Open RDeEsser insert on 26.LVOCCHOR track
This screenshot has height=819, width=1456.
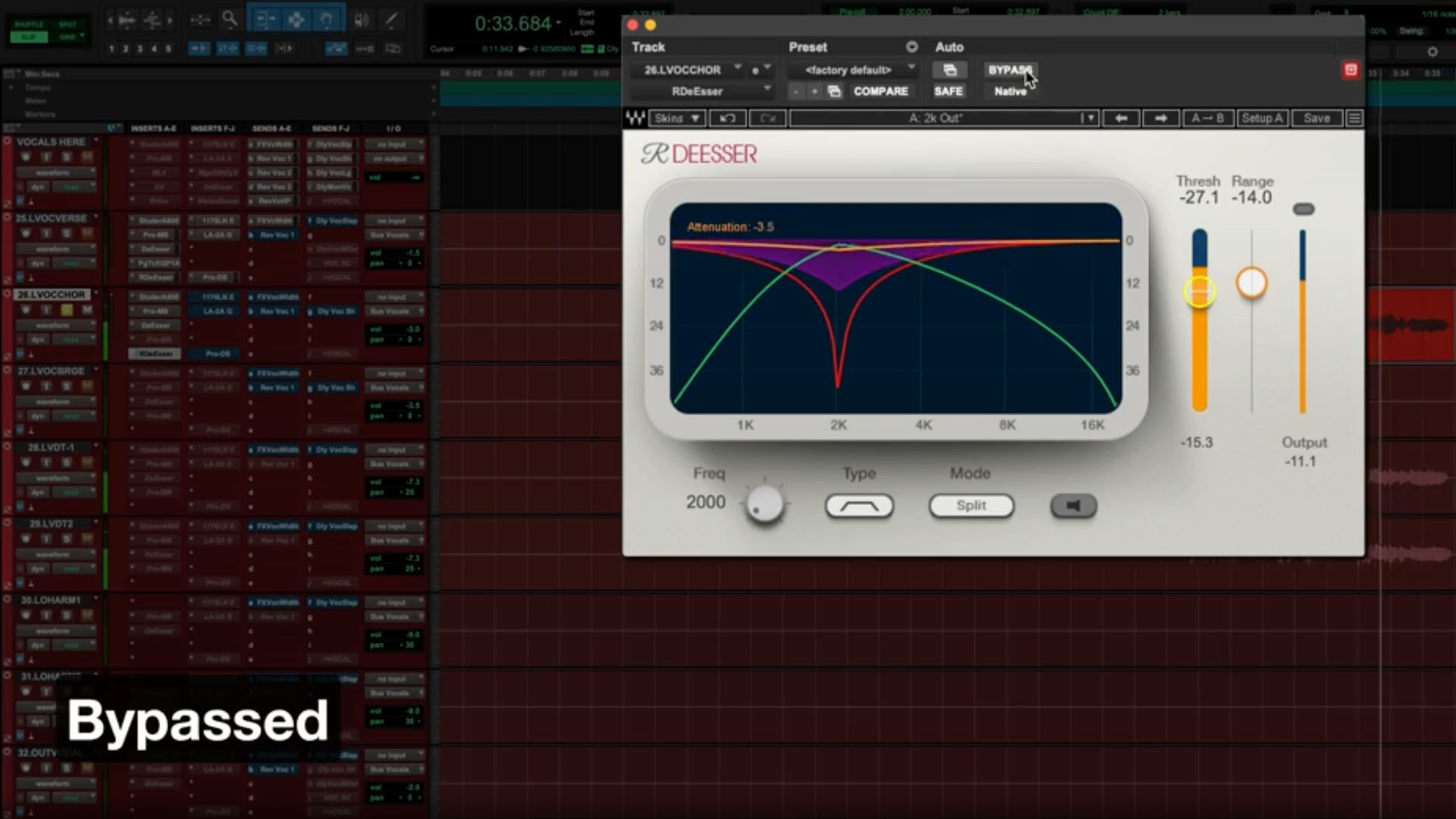[x=155, y=354]
